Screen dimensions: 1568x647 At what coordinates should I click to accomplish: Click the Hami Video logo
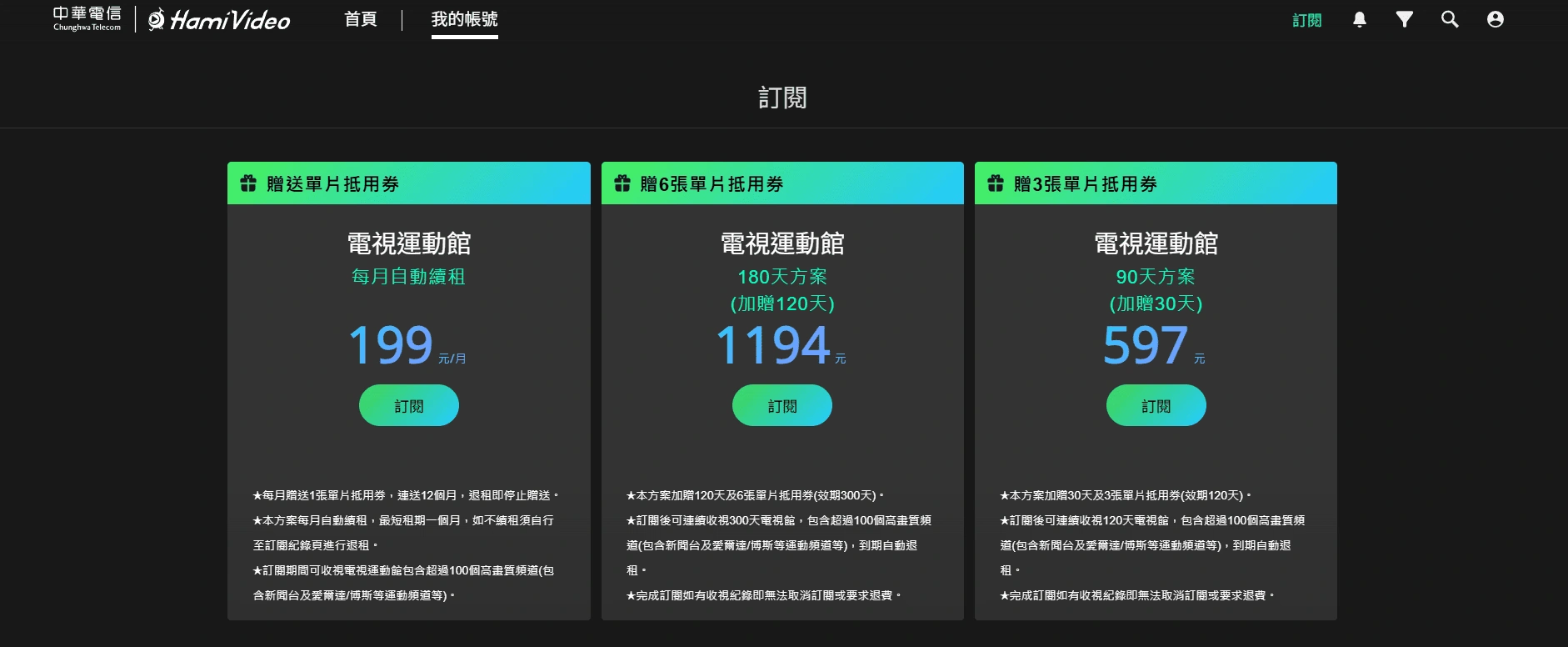[219, 20]
